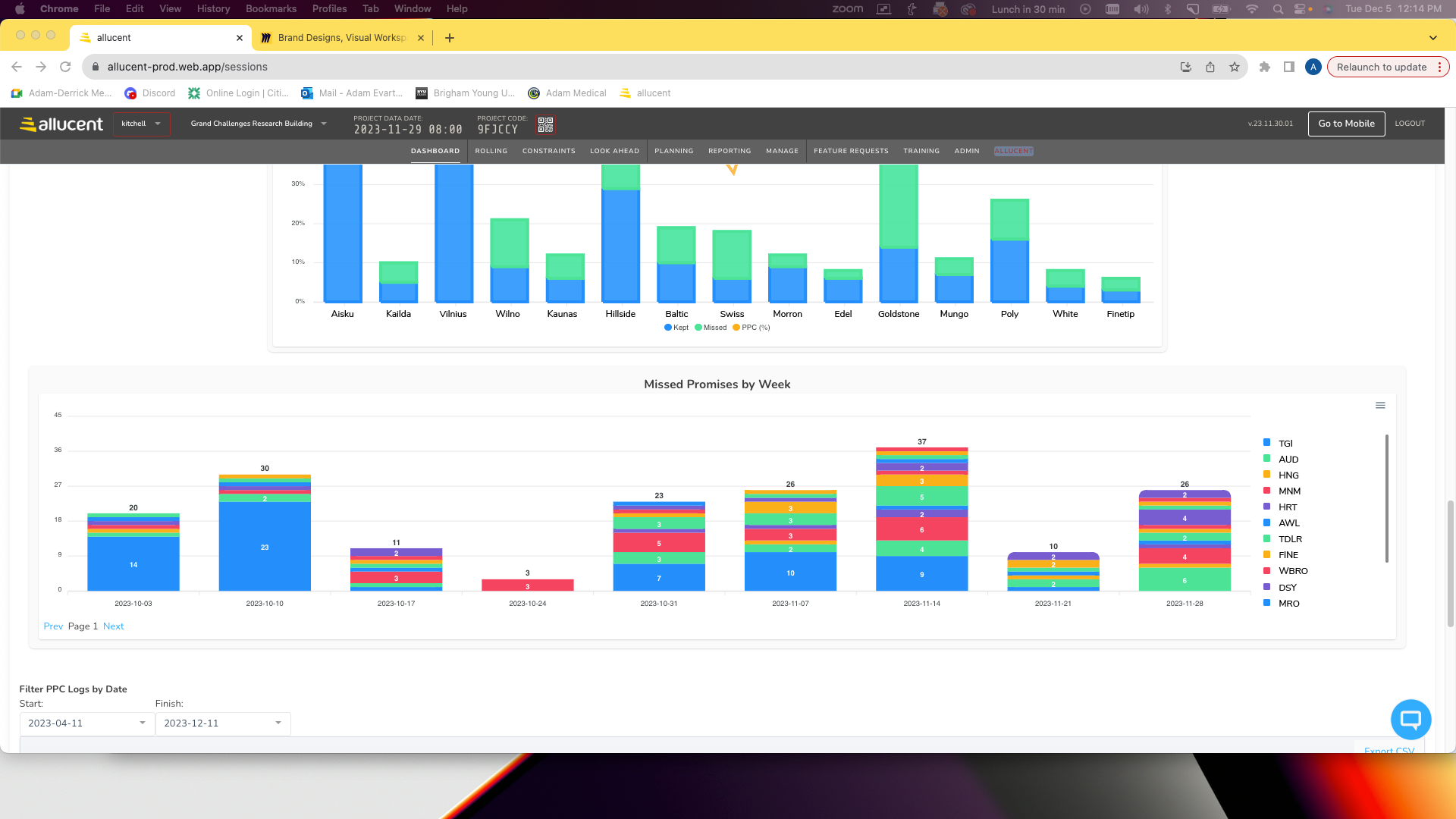Click the allucent logo
The height and width of the screenshot is (819, 1456).
(x=61, y=124)
